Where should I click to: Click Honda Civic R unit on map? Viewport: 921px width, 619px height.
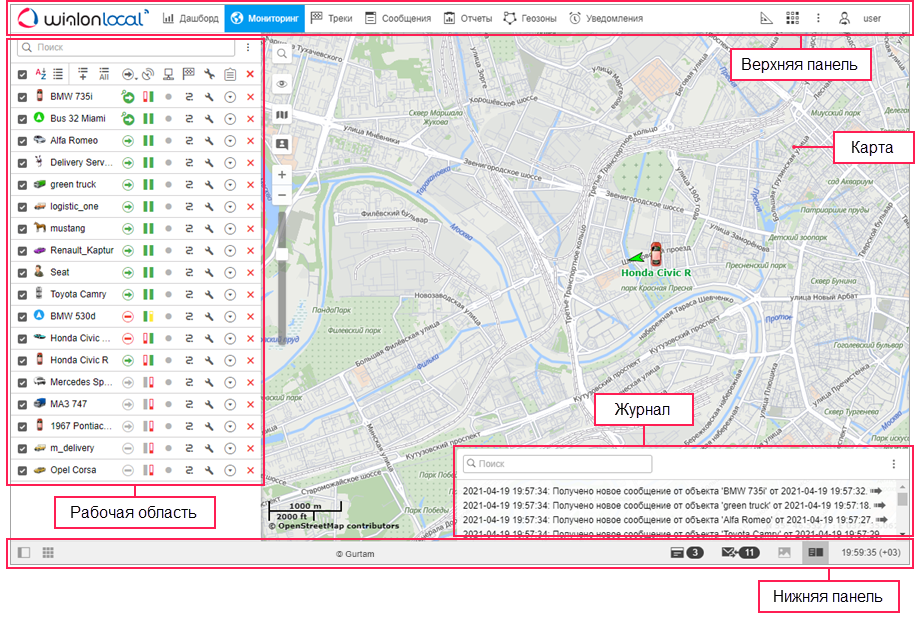coord(656,255)
